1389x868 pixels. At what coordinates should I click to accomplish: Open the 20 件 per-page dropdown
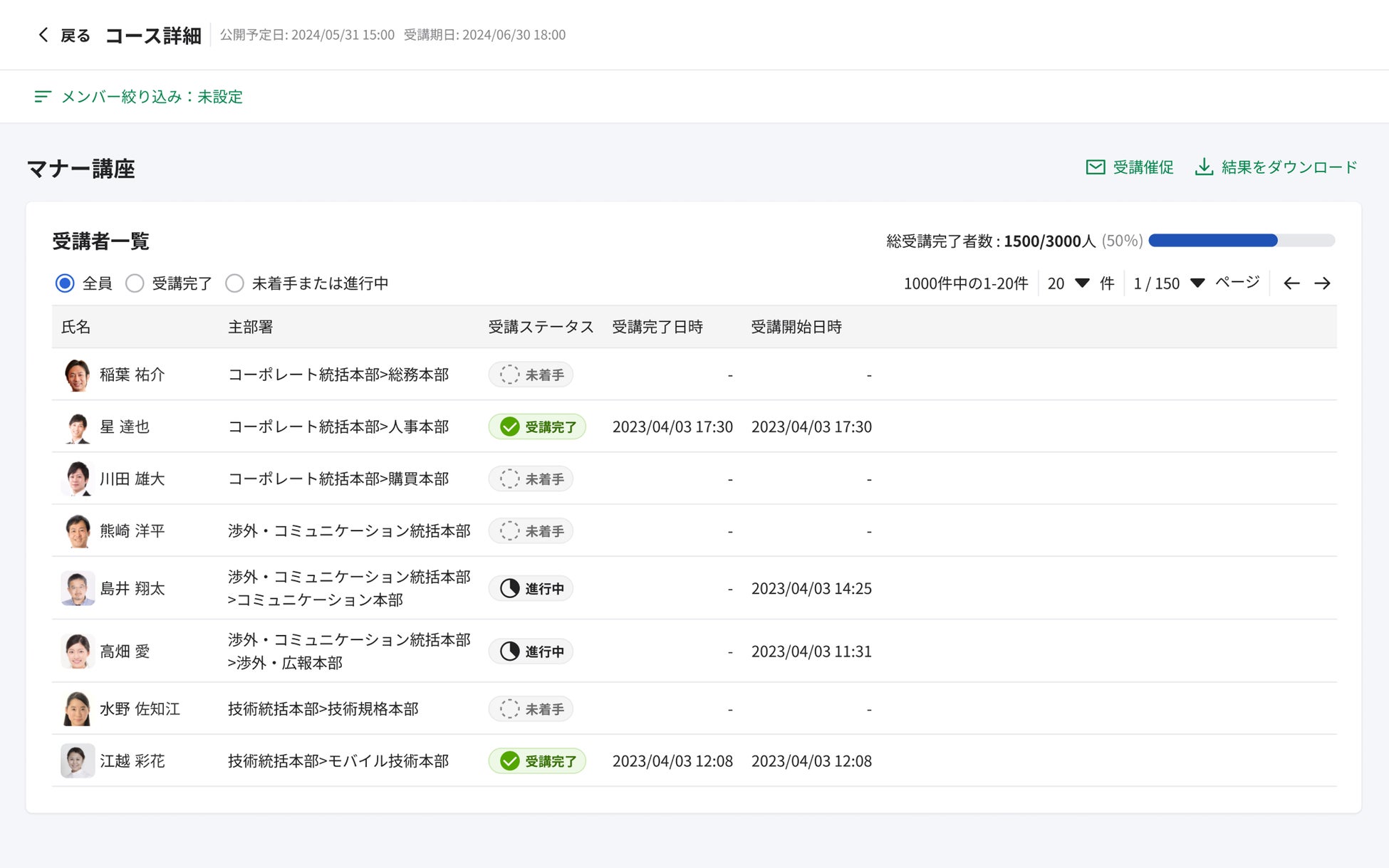(x=1081, y=283)
